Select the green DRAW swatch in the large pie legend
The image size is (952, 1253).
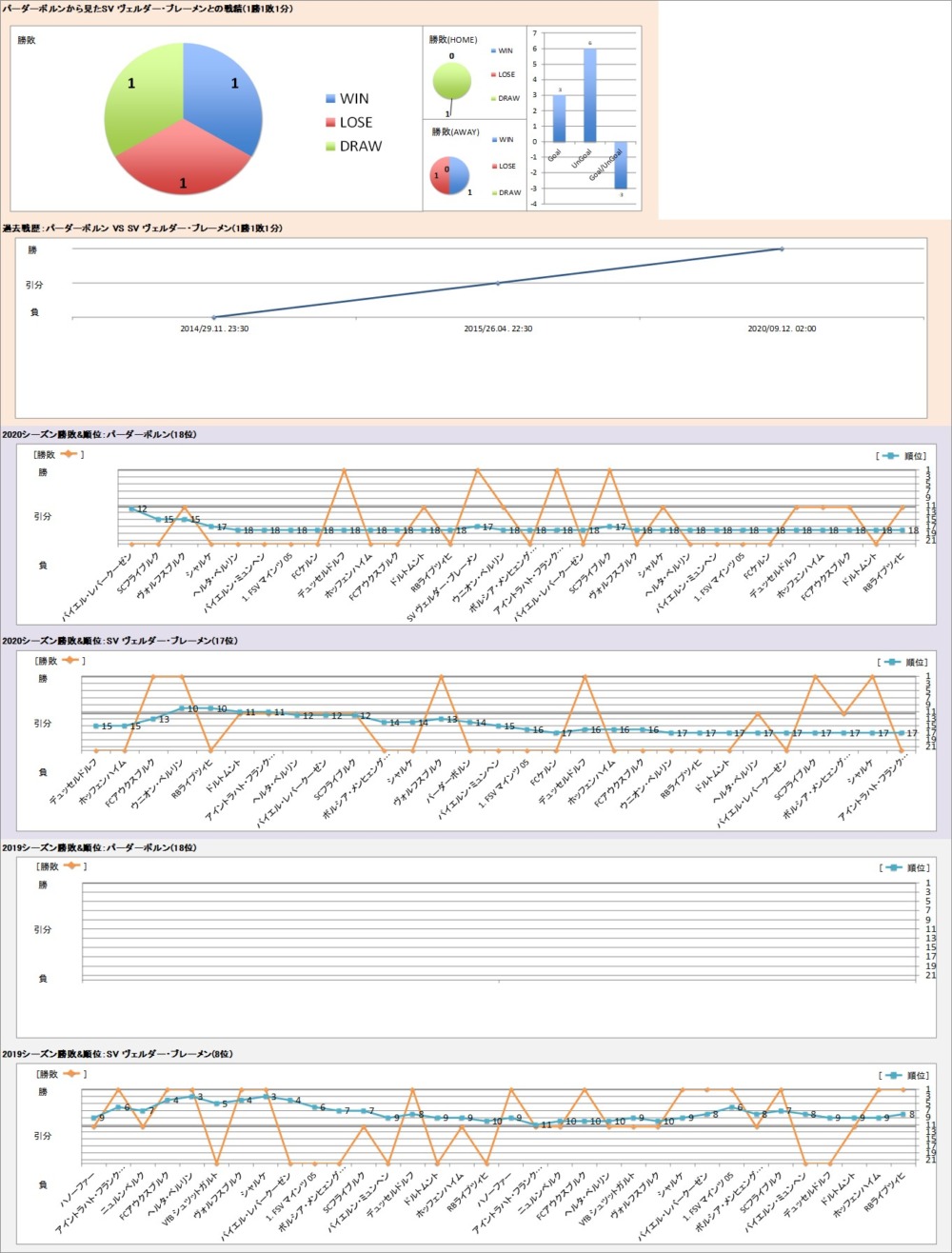tap(330, 147)
